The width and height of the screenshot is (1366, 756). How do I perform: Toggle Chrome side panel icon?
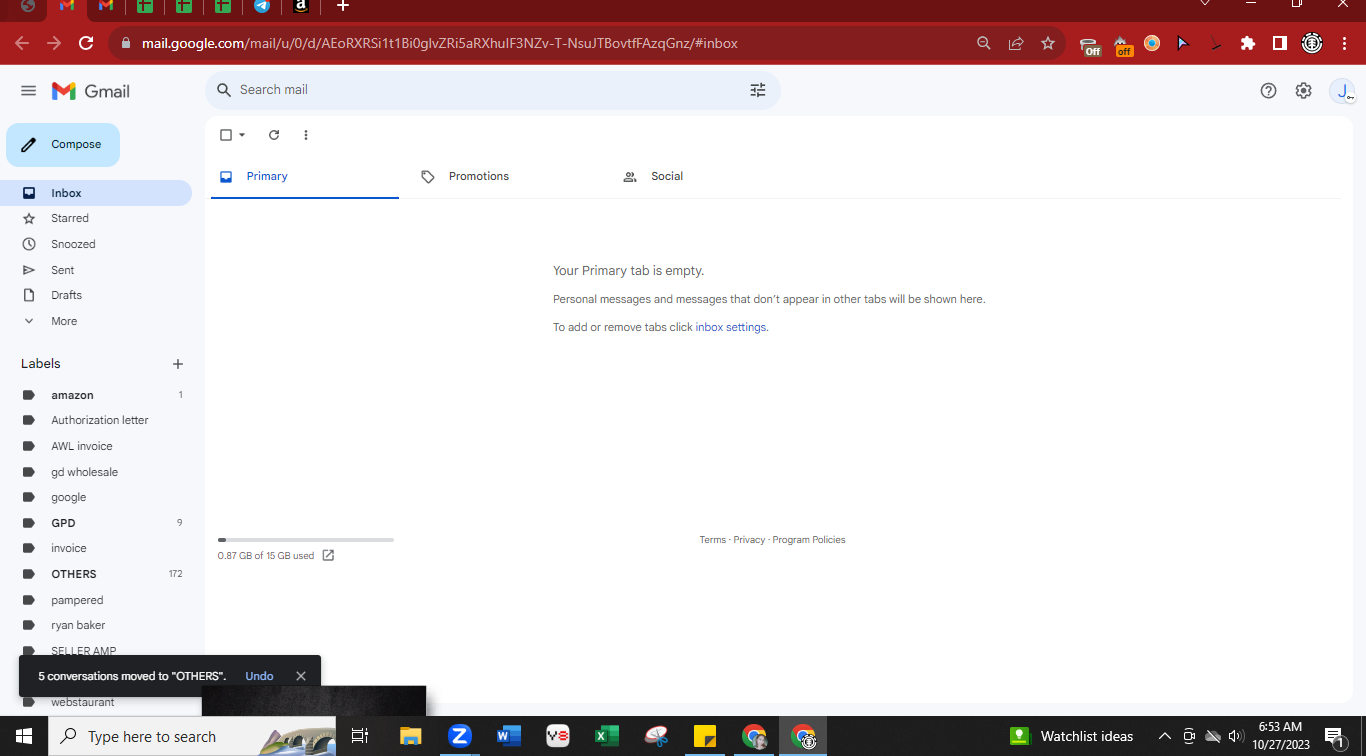coord(1279,43)
